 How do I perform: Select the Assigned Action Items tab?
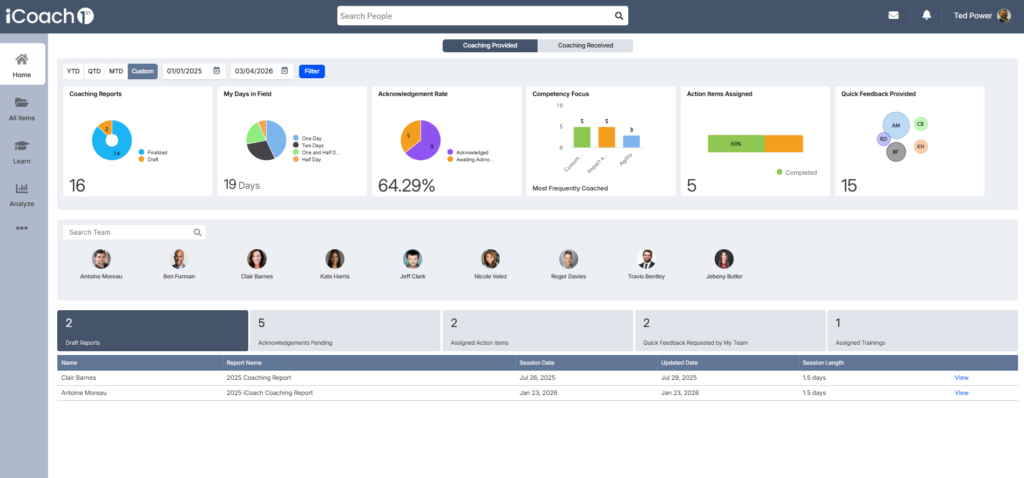[x=537, y=330]
